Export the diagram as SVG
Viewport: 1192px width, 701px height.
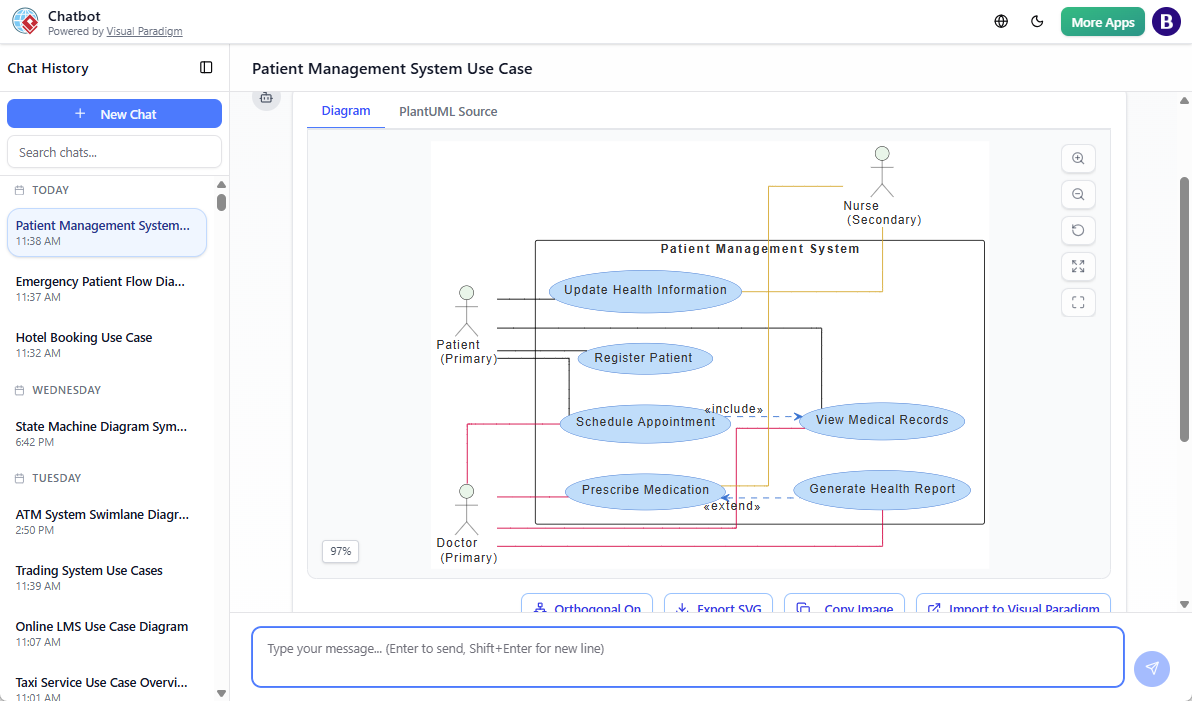pyautogui.click(x=718, y=605)
